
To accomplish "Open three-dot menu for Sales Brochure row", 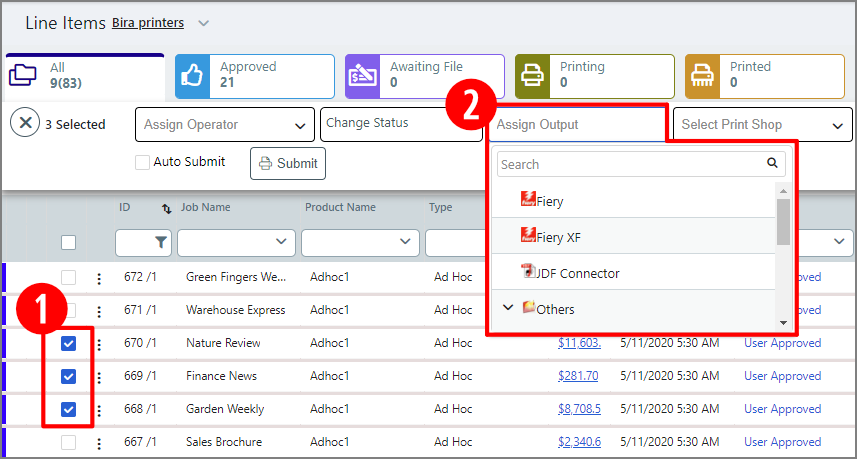I will tap(98, 443).
